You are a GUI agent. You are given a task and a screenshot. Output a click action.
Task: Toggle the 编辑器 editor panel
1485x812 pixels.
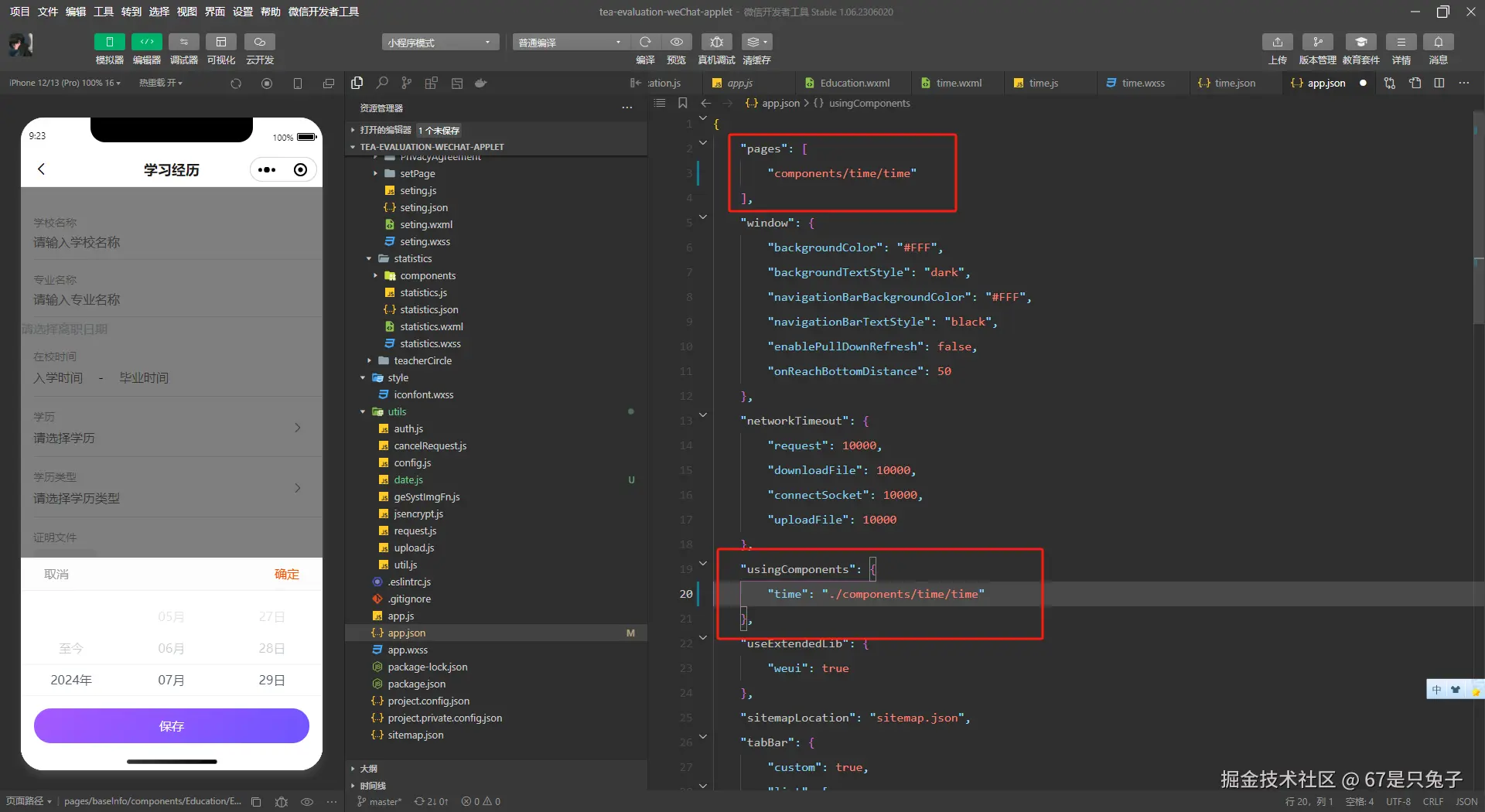pyautogui.click(x=146, y=42)
